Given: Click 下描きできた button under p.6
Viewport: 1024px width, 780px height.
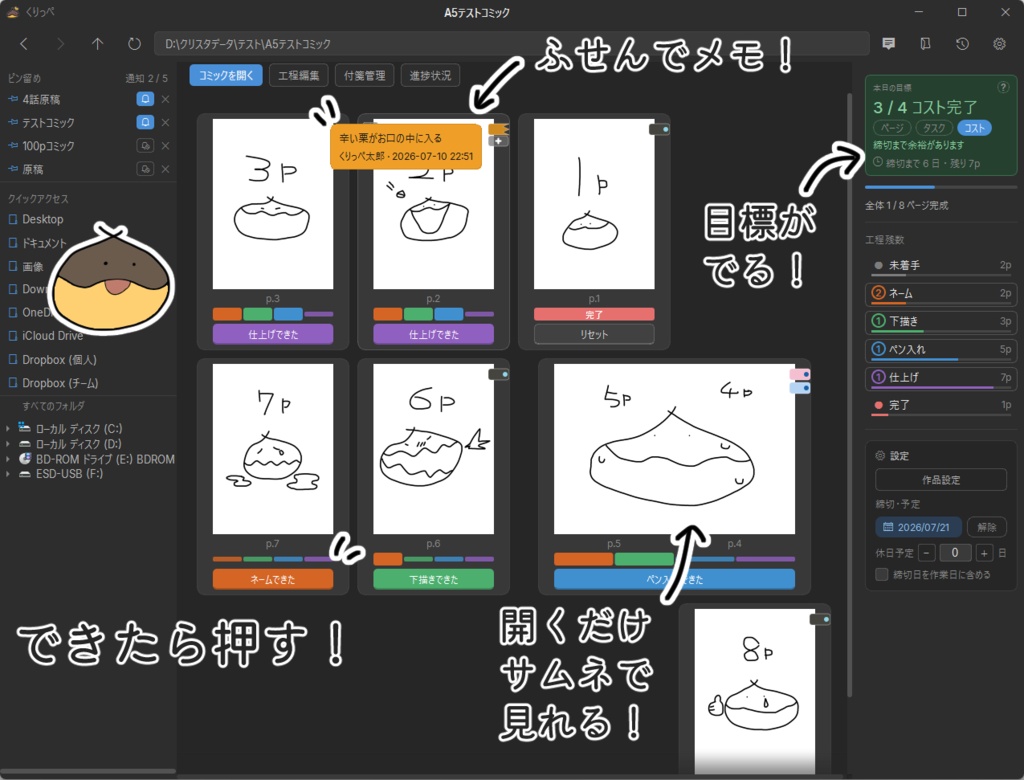Looking at the screenshot, I should pyautogui.click(x=434, y=579).
